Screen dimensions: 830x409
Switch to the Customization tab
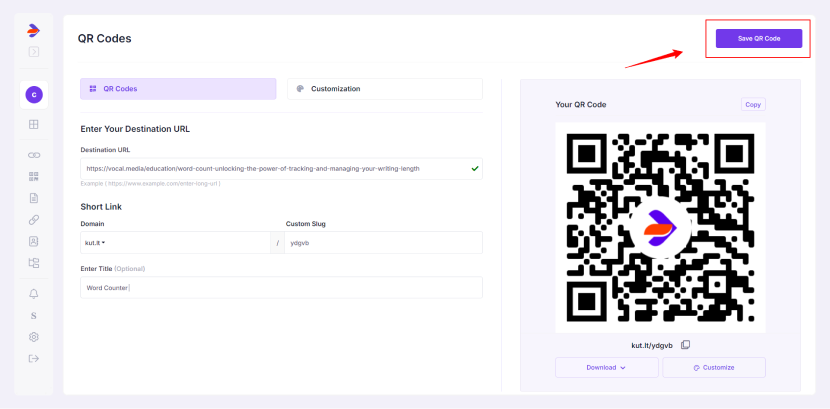coord(385,89)
